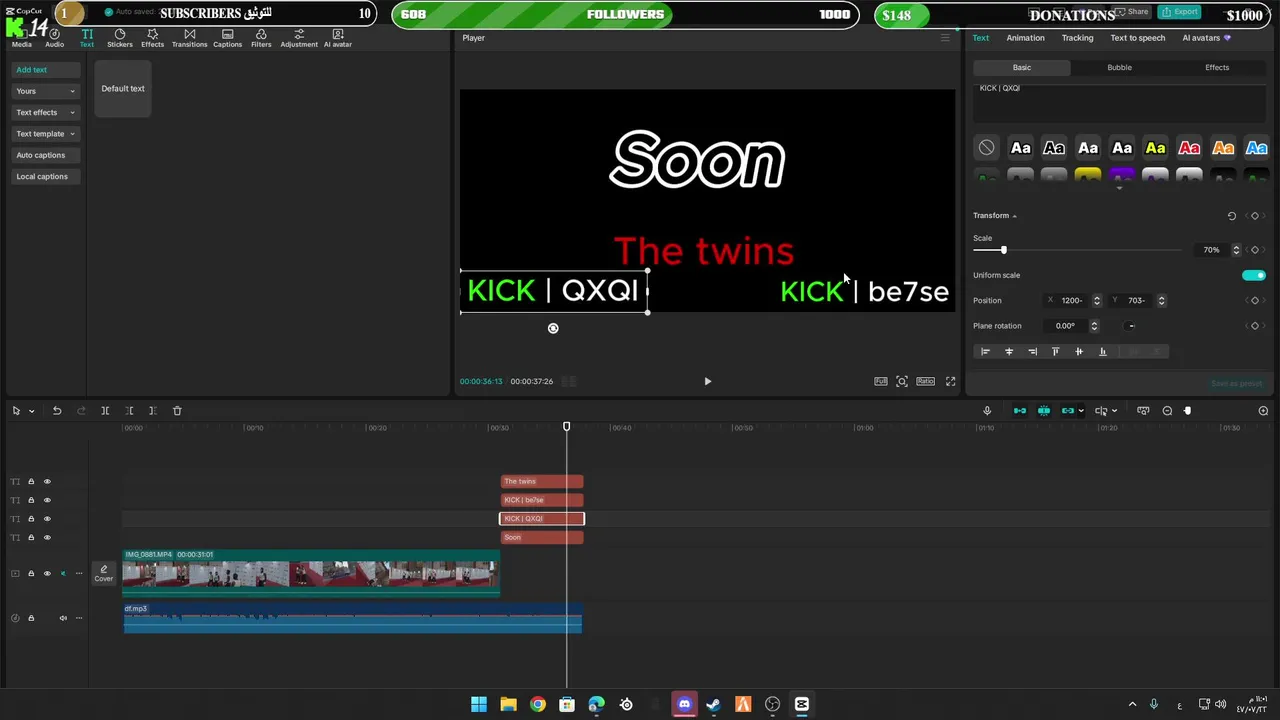1280x720 pixels.
Task: Open the Effects panel
Action: (x=152, y=38)
